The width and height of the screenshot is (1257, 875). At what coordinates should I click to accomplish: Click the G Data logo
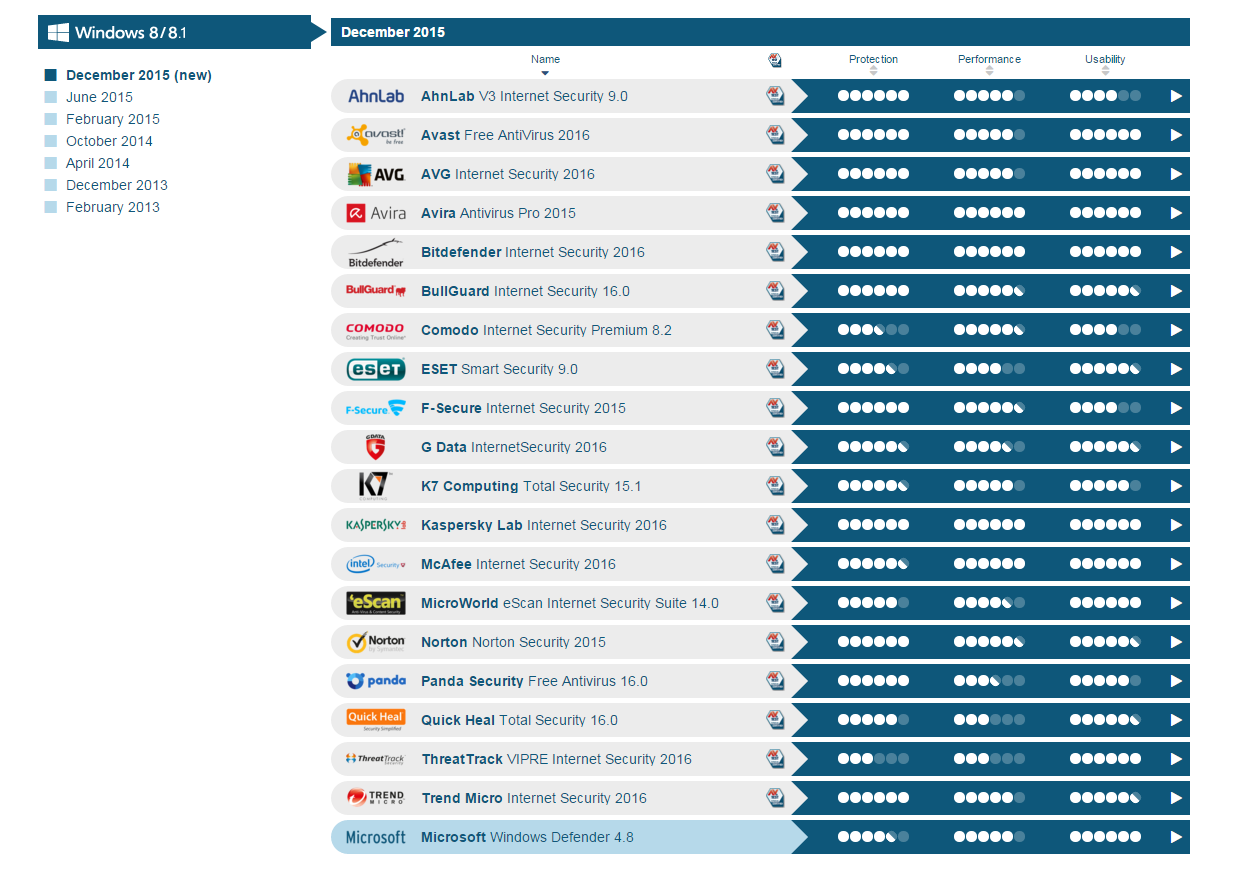[x=375, y=447]
